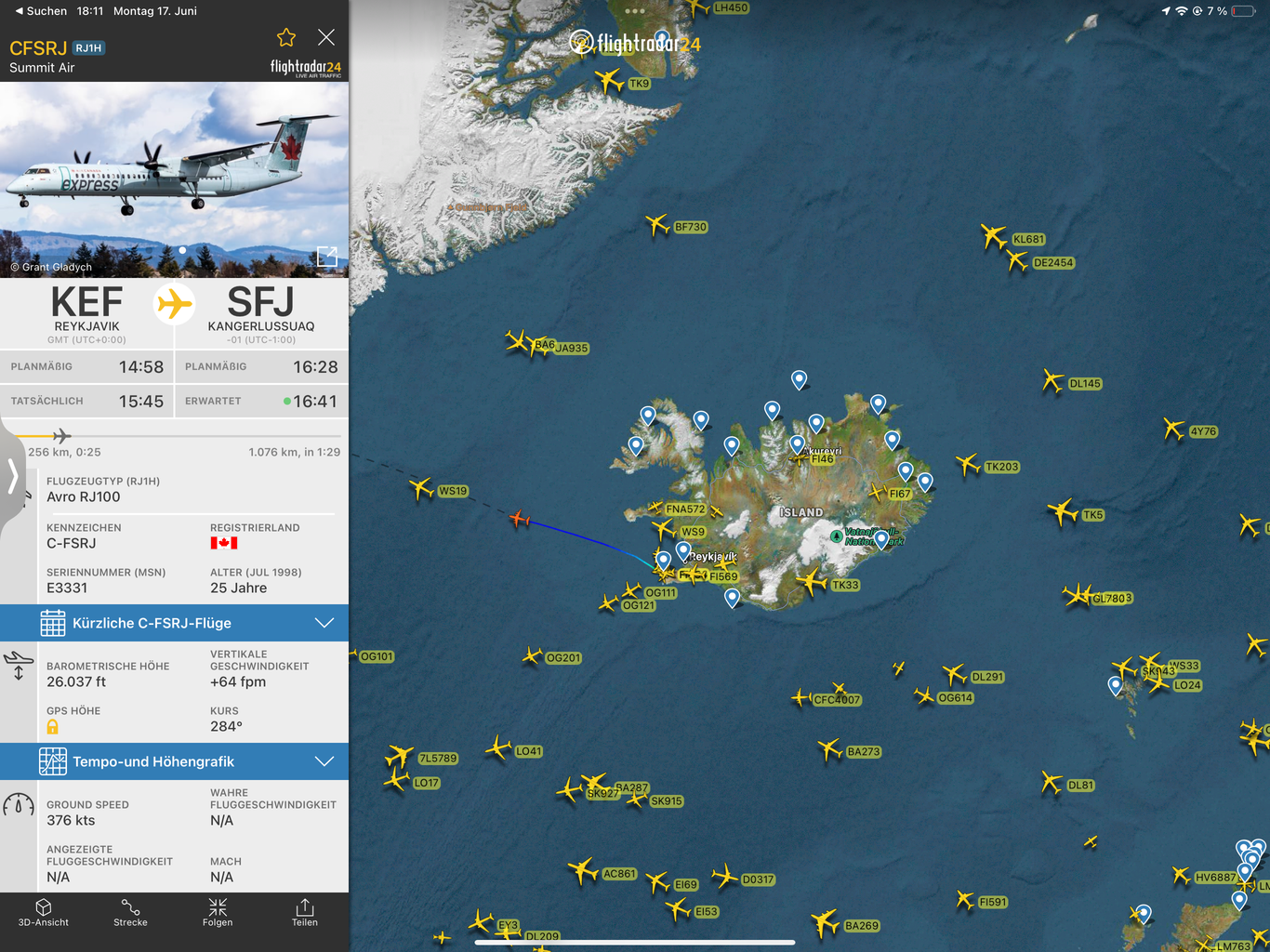Viewport: 1270px width, 952px height.
Task: Tap the favorite star icon
Action: [x=286, y=37]
